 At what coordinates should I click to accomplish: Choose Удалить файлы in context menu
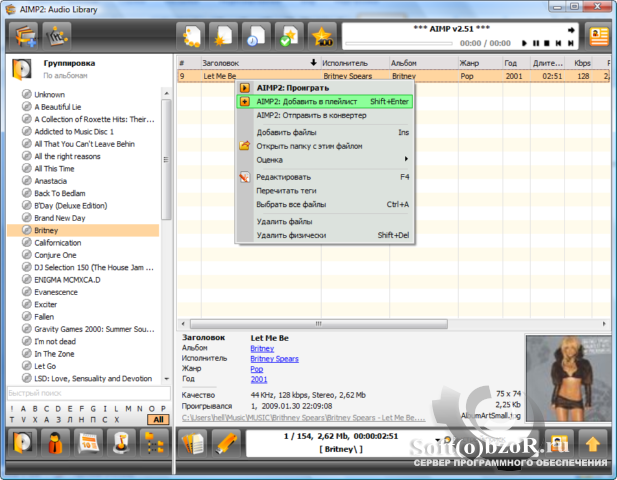click(325, 222)
